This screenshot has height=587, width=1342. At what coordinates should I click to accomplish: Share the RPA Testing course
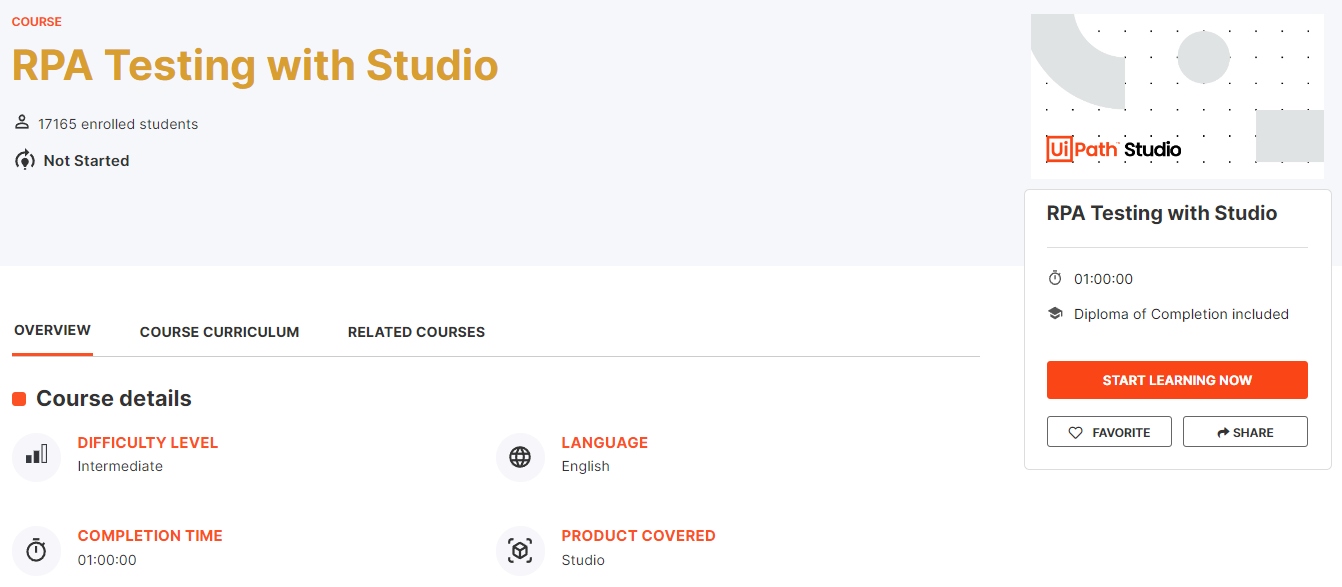[x=1245, y=431]
